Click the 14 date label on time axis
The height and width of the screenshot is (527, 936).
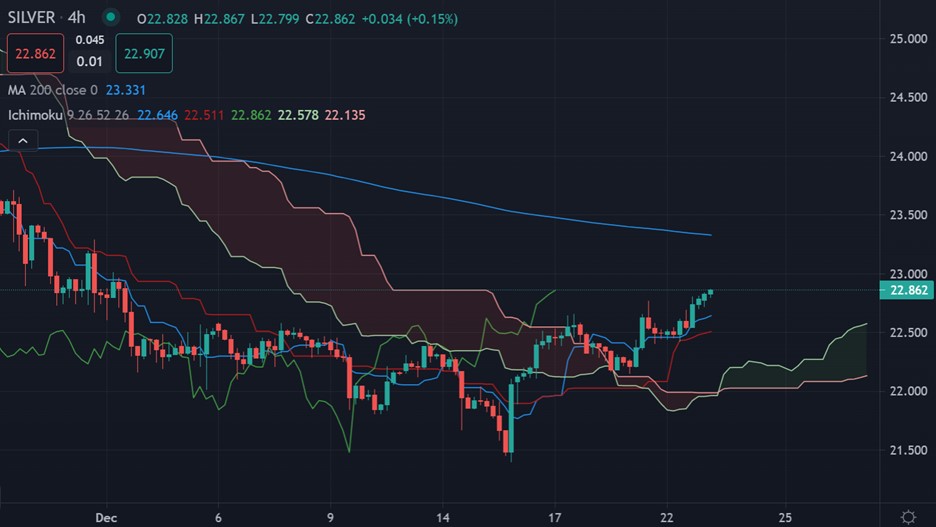(442, 518)
